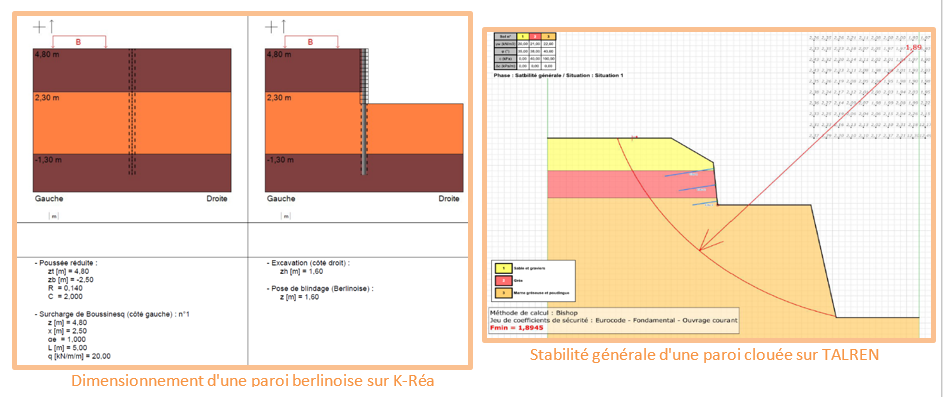Select the dashed wall outline in the K-Réa initial diagram
The image size is (943, 397).
point(133,112)
